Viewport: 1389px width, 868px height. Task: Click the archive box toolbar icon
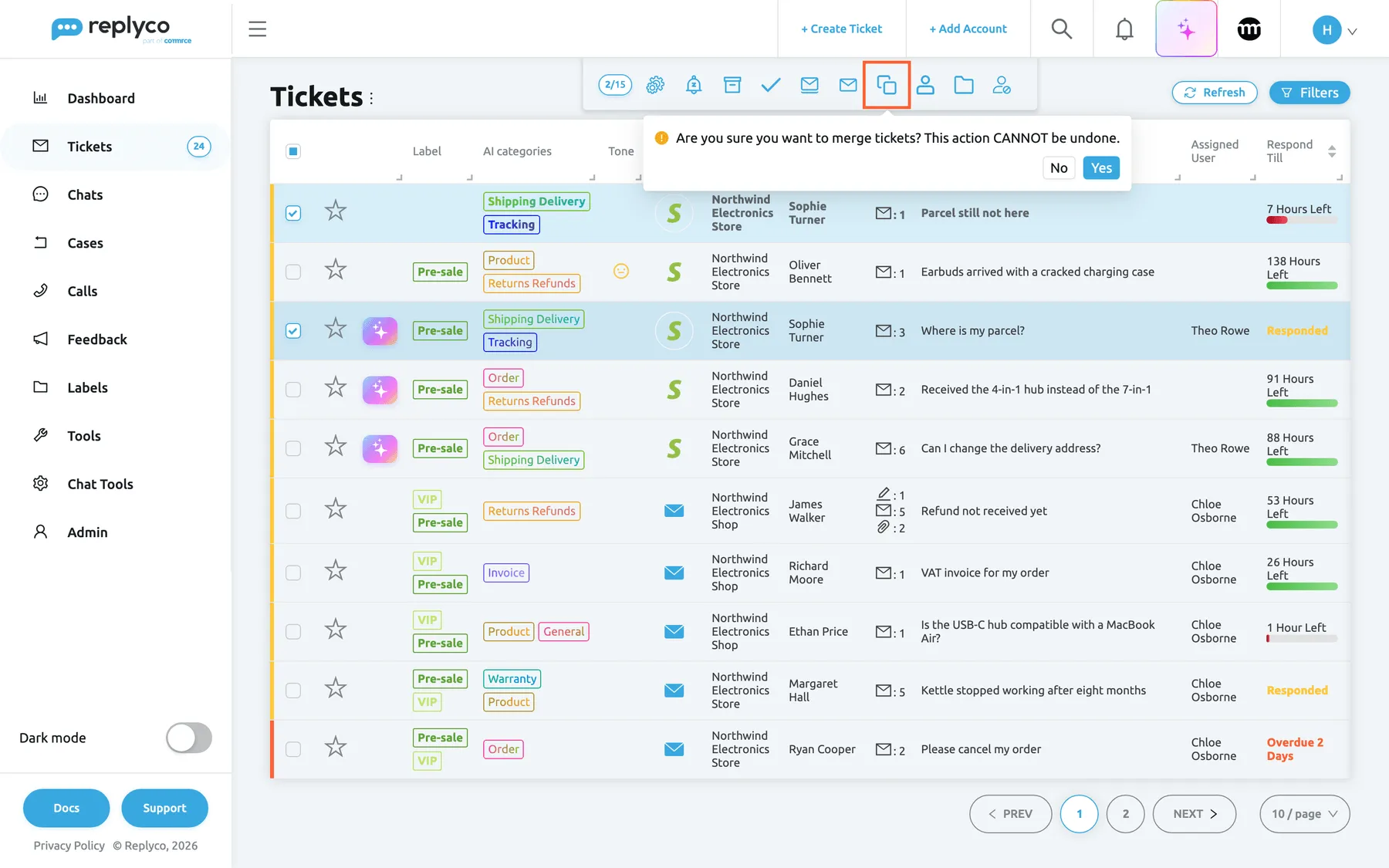point(732,85)
